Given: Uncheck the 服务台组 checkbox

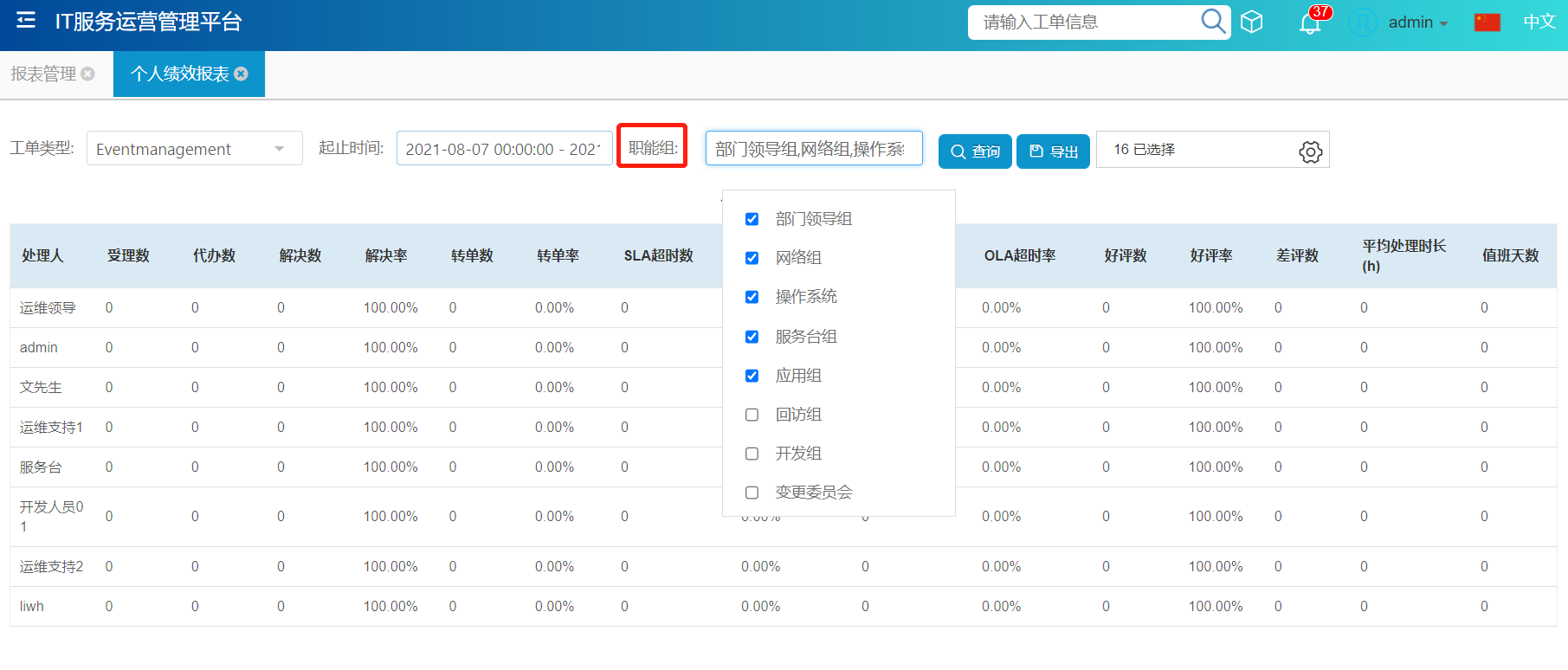Looking at the screenshot, I should tap(752, 337).
